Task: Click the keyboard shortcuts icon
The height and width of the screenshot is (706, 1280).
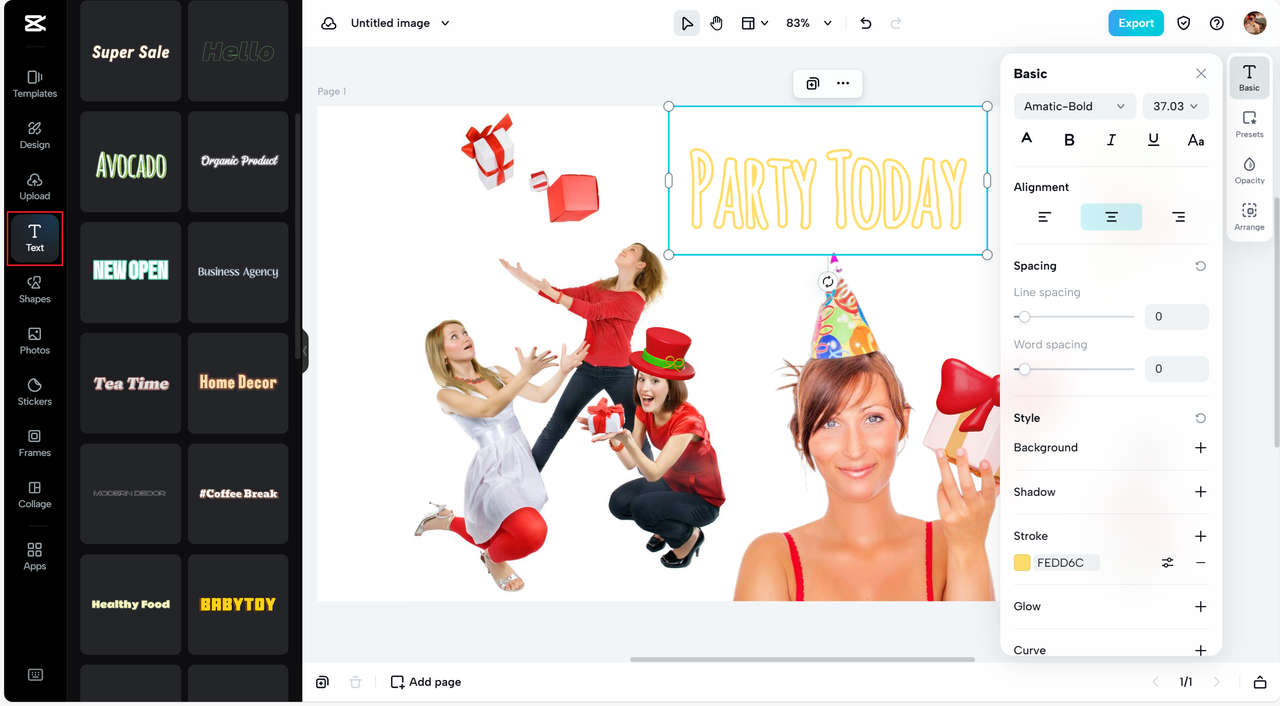Action: click(x=35, y=674)
